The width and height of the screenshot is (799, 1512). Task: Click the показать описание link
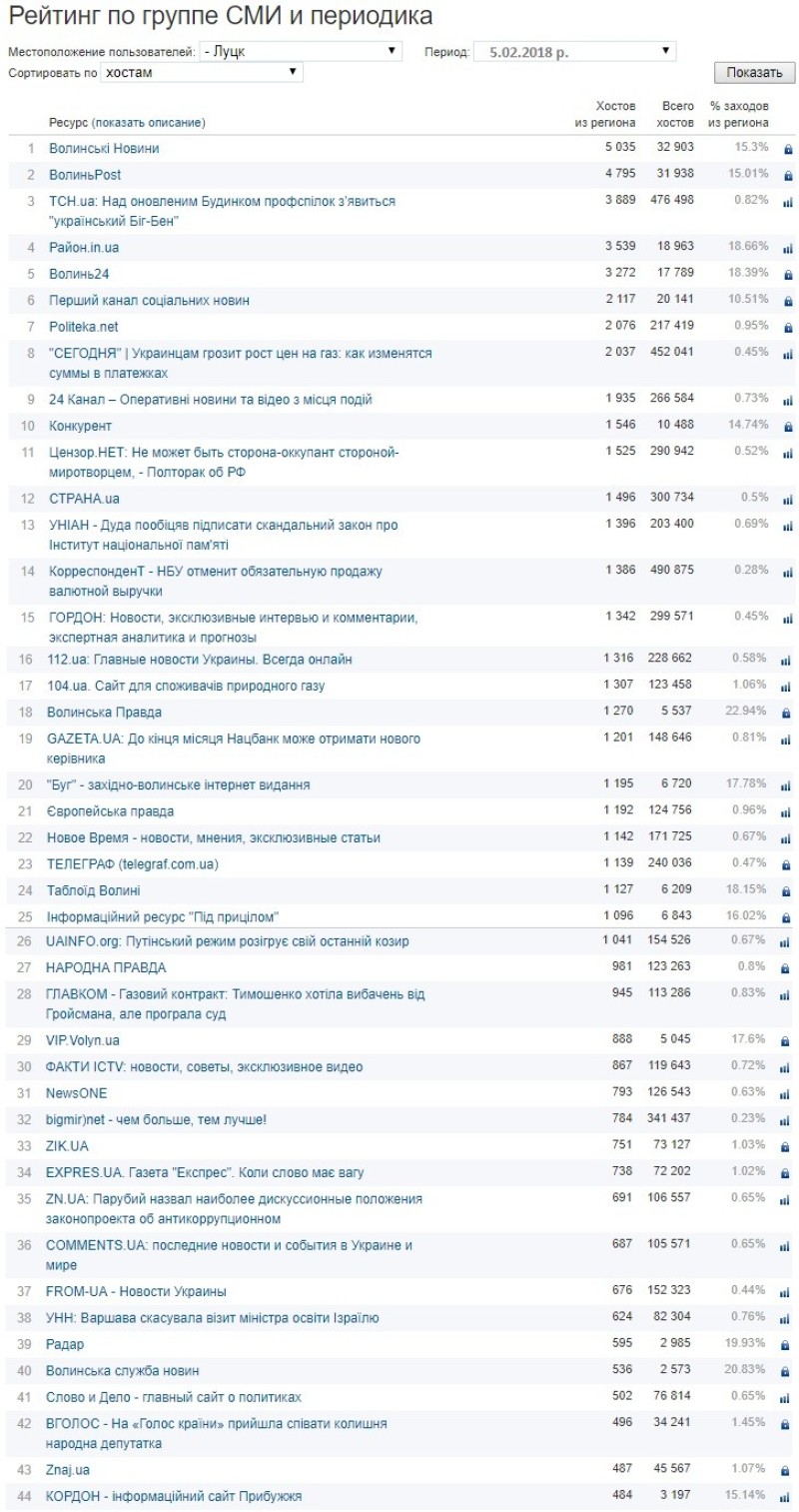click(148, 122)
